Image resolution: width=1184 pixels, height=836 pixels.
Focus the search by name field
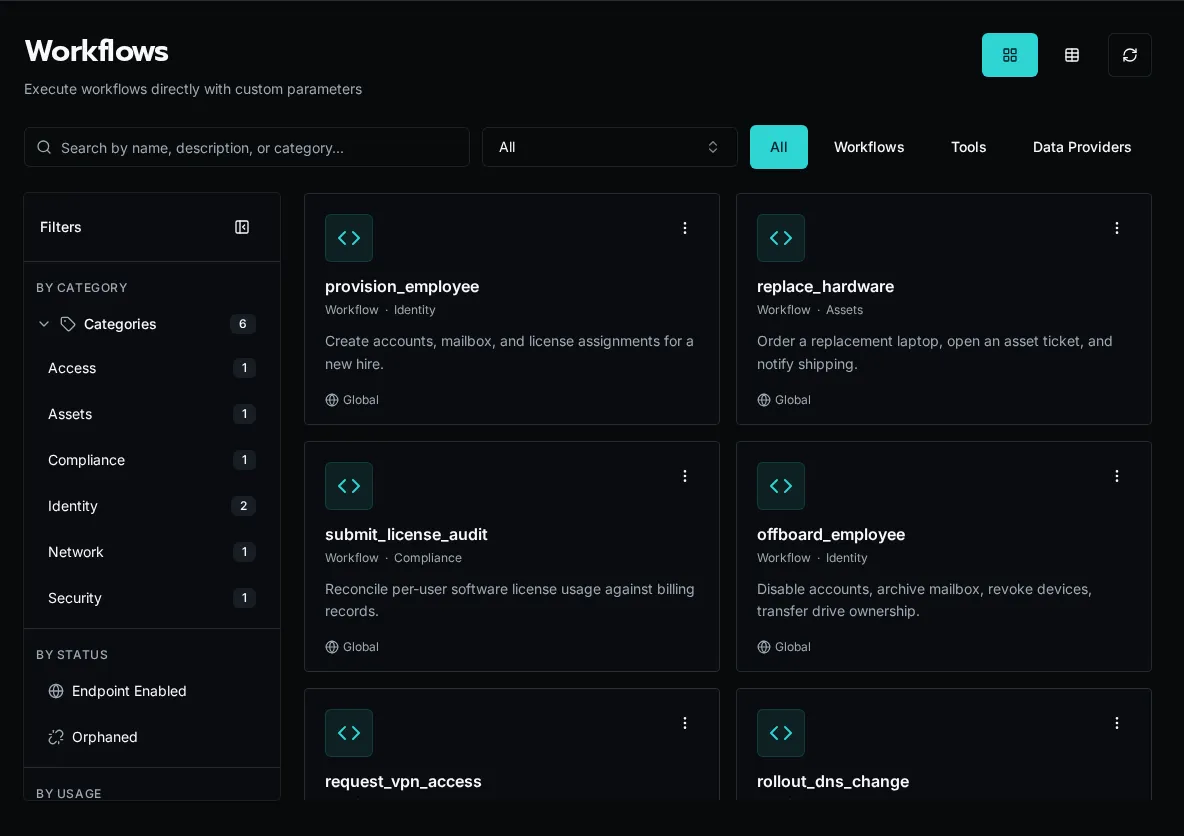247,147
